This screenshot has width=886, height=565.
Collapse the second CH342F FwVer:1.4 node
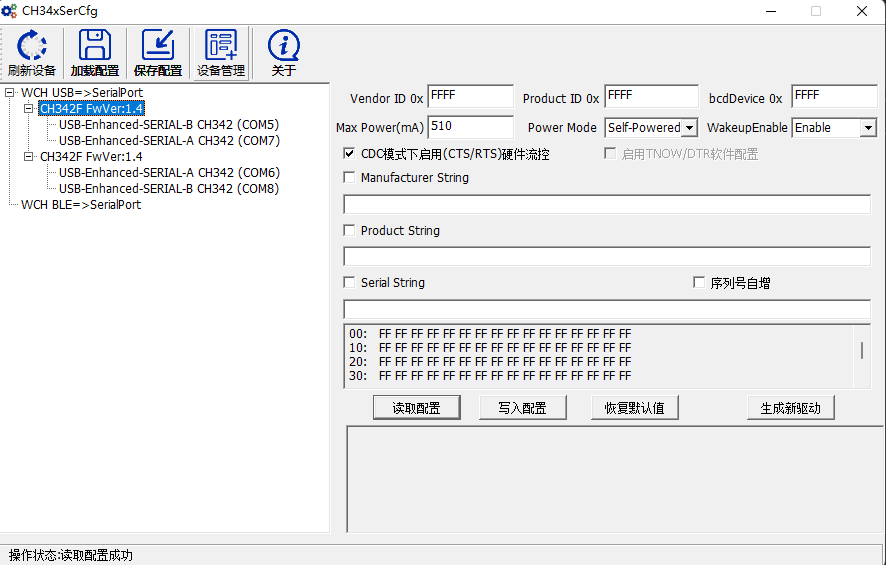pos(28,157)
